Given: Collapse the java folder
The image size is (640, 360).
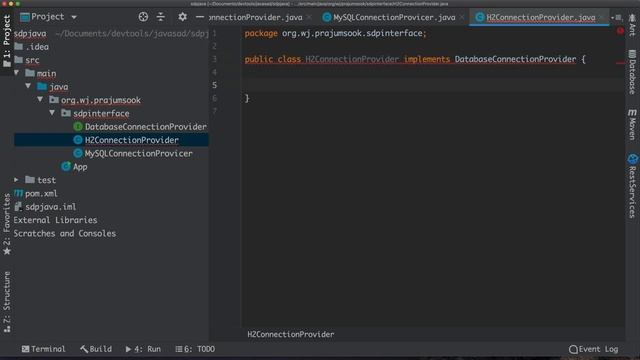Looking at the screenshot, I should [28, 86].
